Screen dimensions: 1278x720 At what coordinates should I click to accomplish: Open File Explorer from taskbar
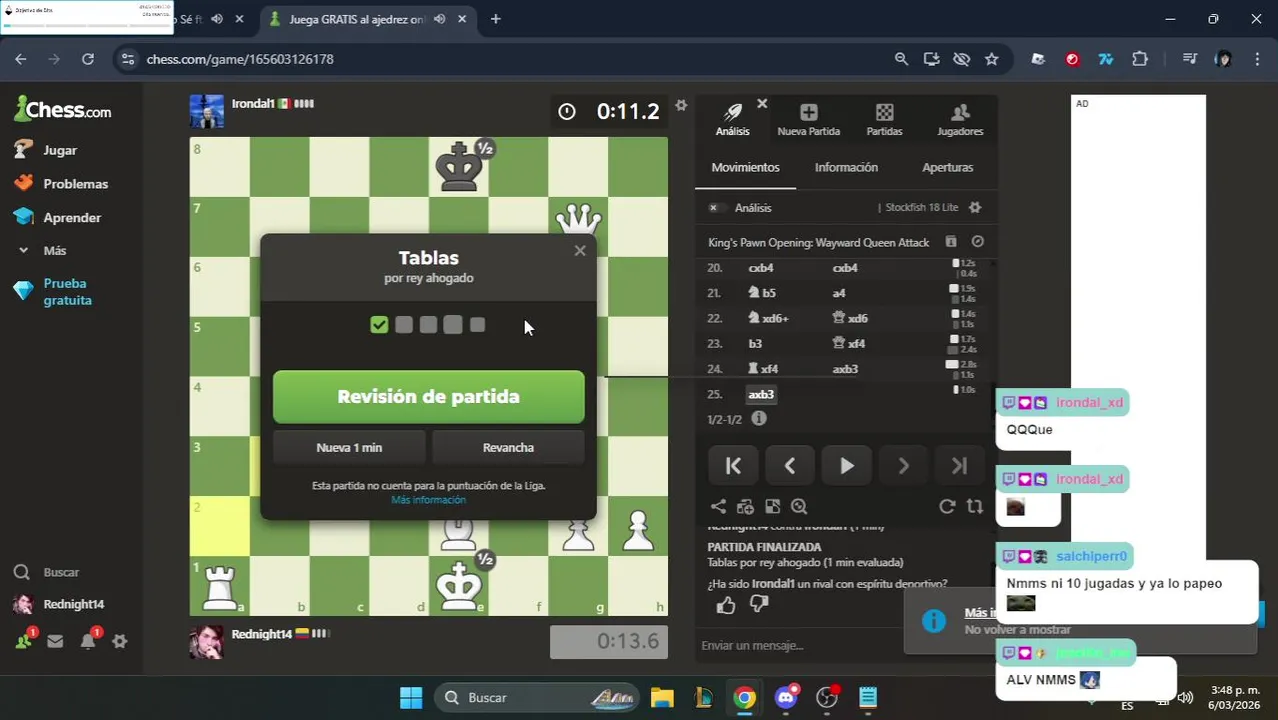pos(662,697)
